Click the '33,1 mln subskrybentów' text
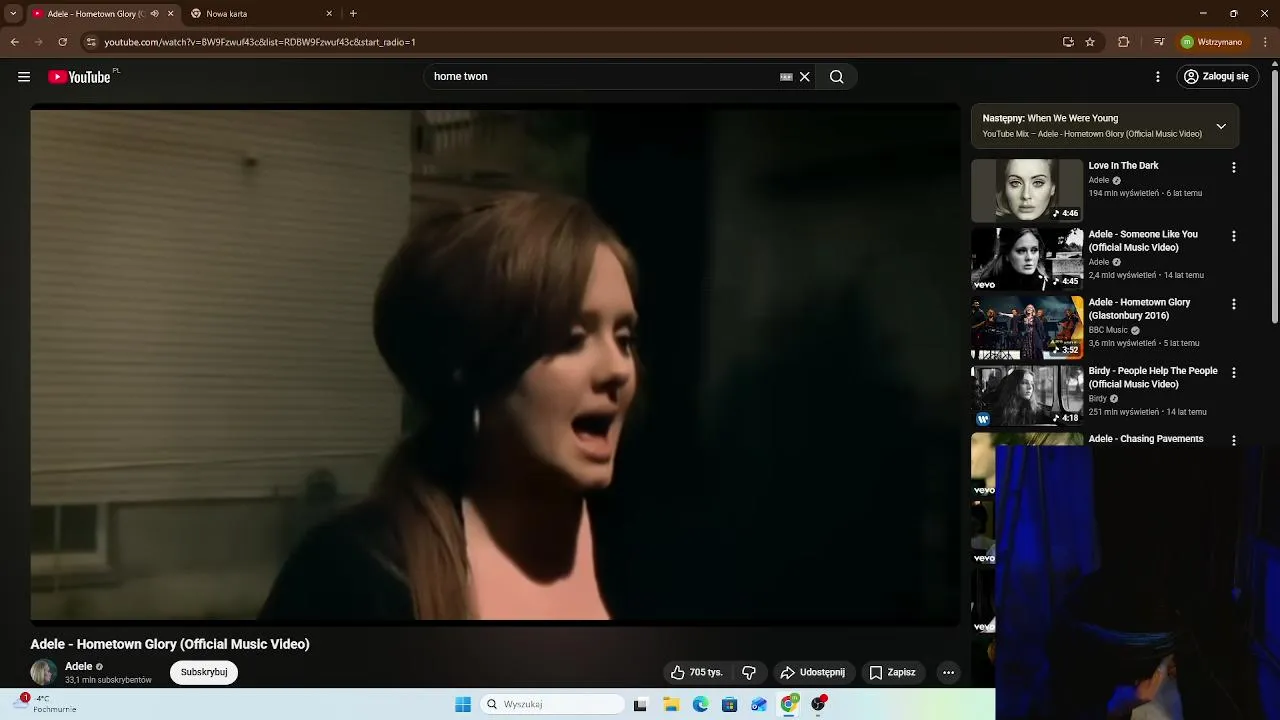Viewport: 1280px width, 720px height. click(108, 680)
